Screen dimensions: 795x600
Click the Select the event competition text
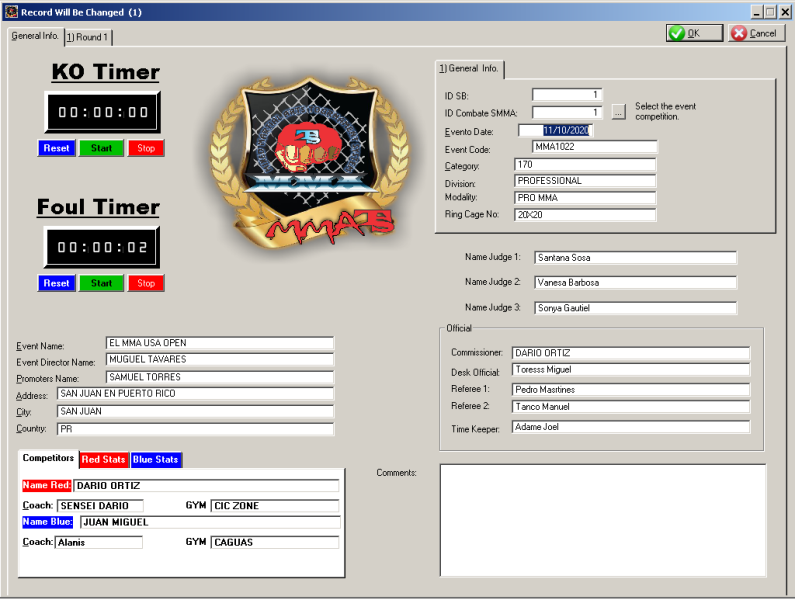point(665,111)
